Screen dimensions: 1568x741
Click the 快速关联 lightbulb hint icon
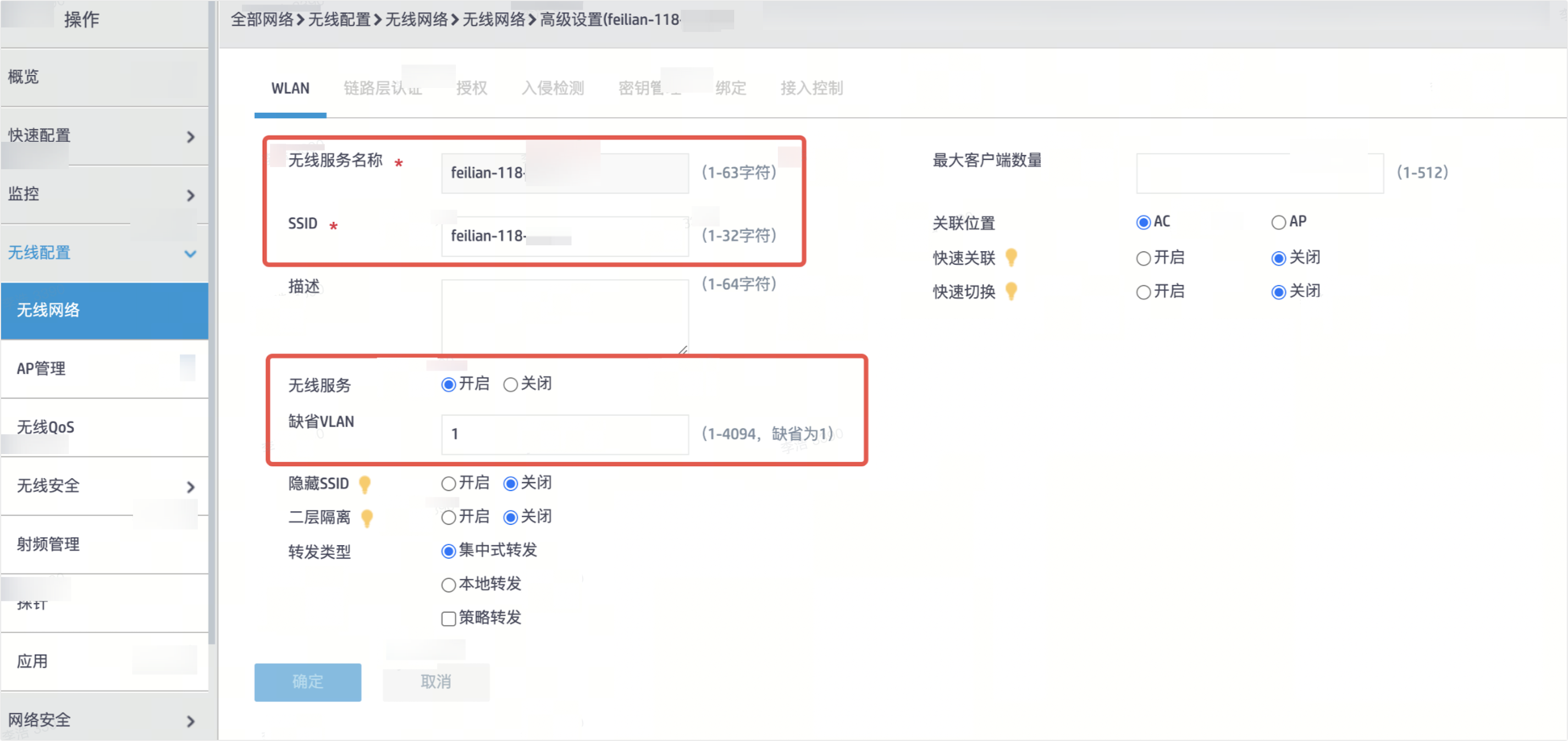(x=1011, y=258)
